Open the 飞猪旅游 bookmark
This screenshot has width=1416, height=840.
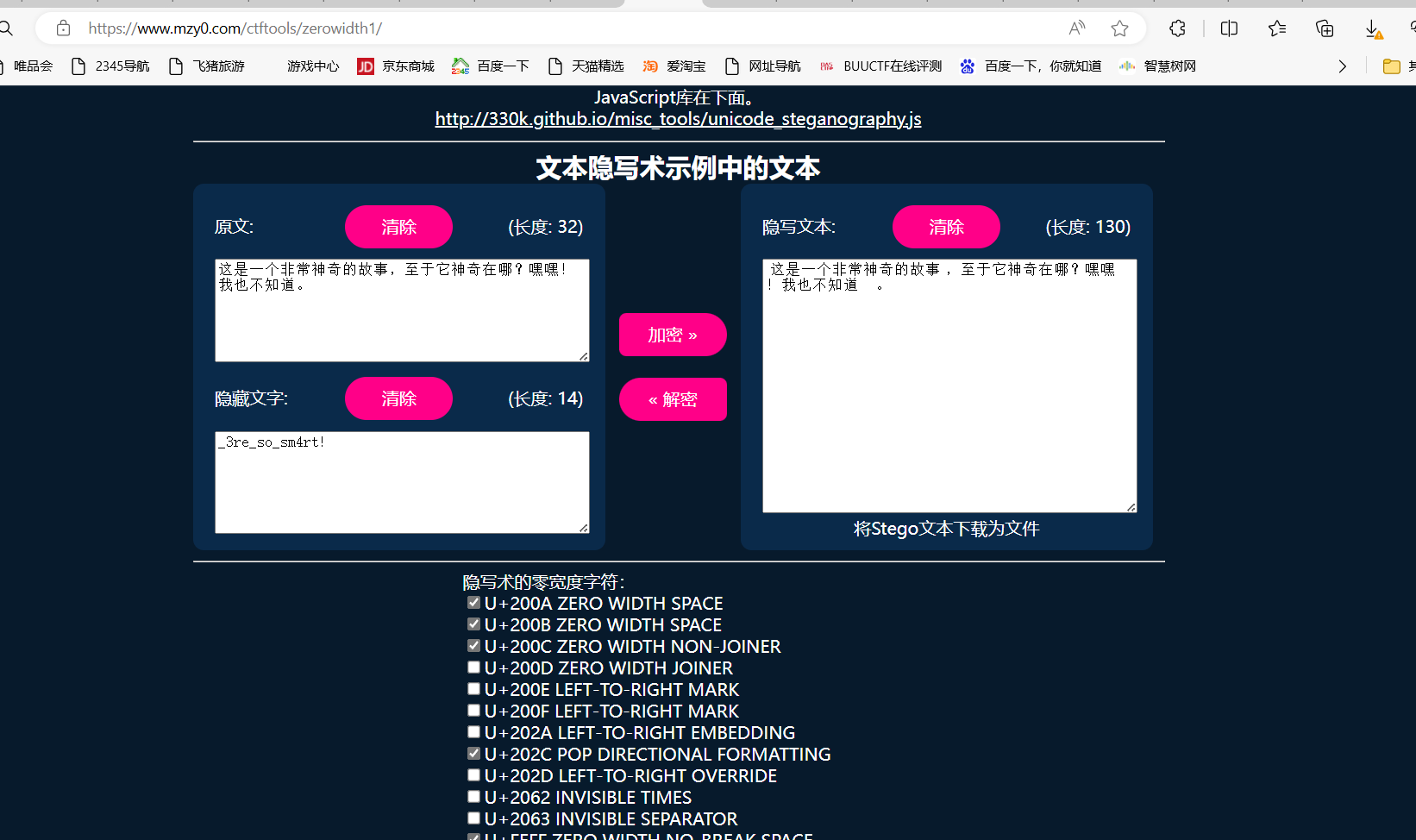coord(207,66)
